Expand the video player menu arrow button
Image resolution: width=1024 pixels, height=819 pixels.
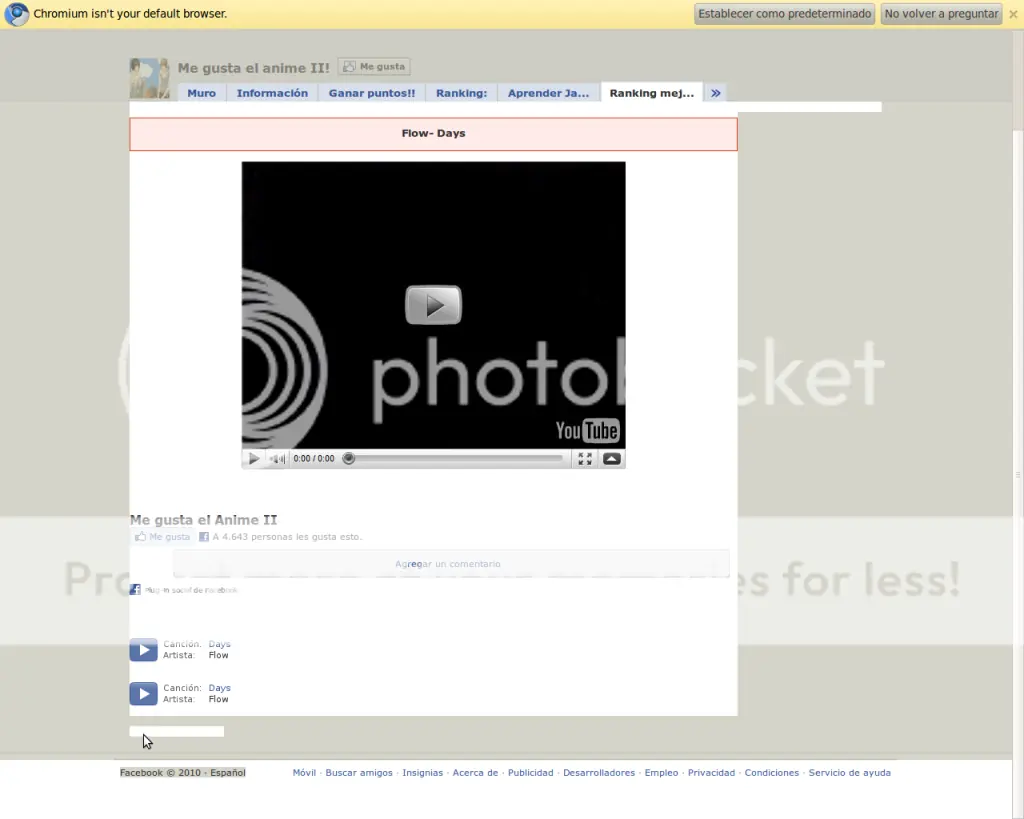click(612, 458)
